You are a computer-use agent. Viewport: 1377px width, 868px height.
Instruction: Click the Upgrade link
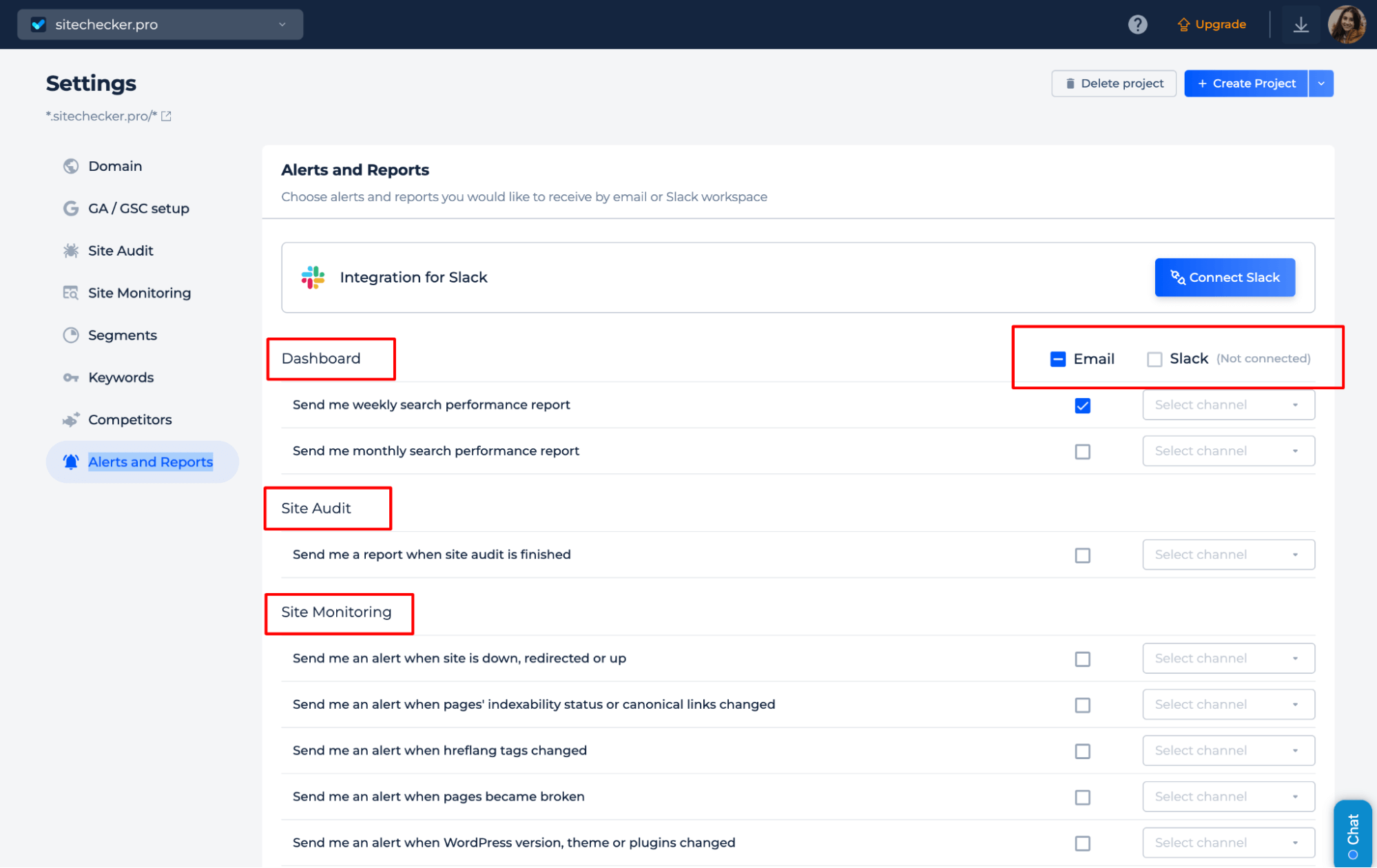click(x=1212, y=25)
